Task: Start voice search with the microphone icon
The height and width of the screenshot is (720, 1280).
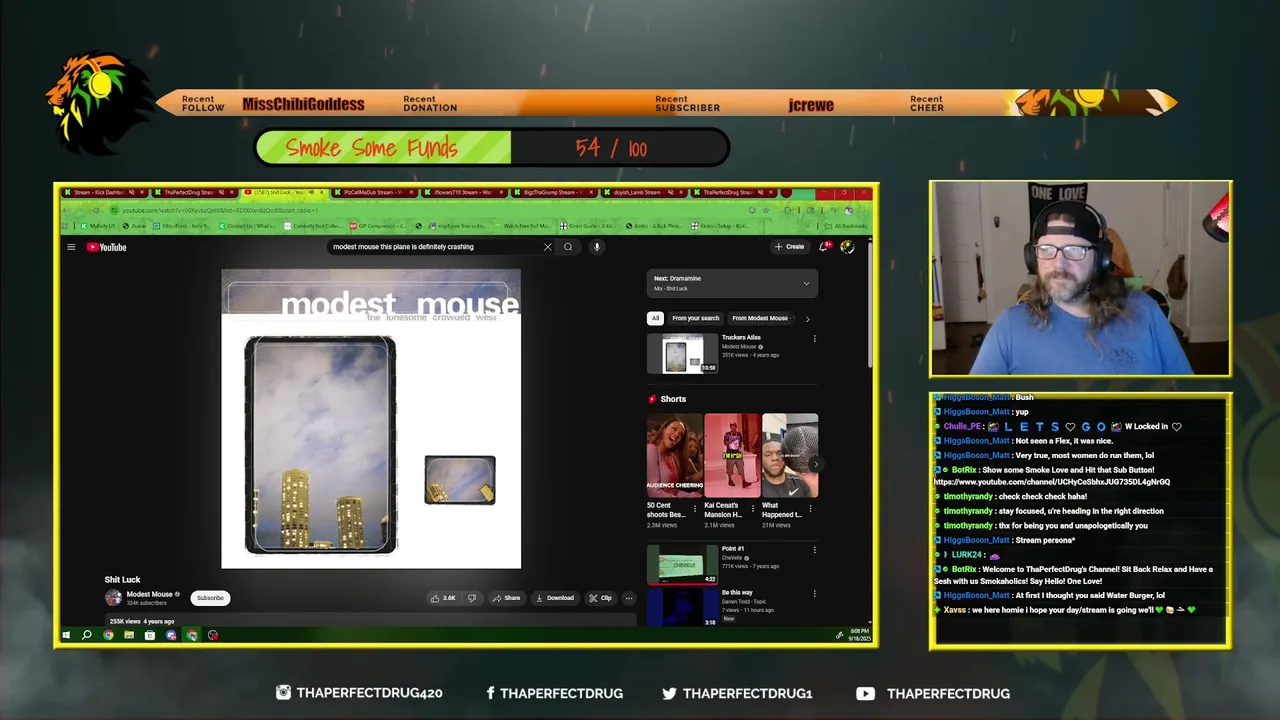Action: 597,247
